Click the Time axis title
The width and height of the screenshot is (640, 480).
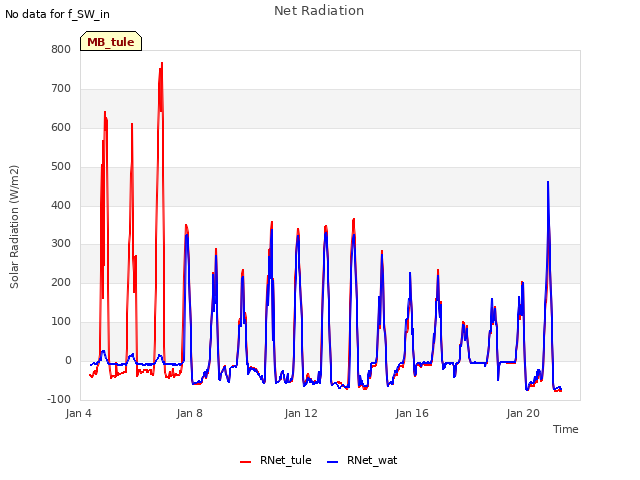click(x=565, y=429)
